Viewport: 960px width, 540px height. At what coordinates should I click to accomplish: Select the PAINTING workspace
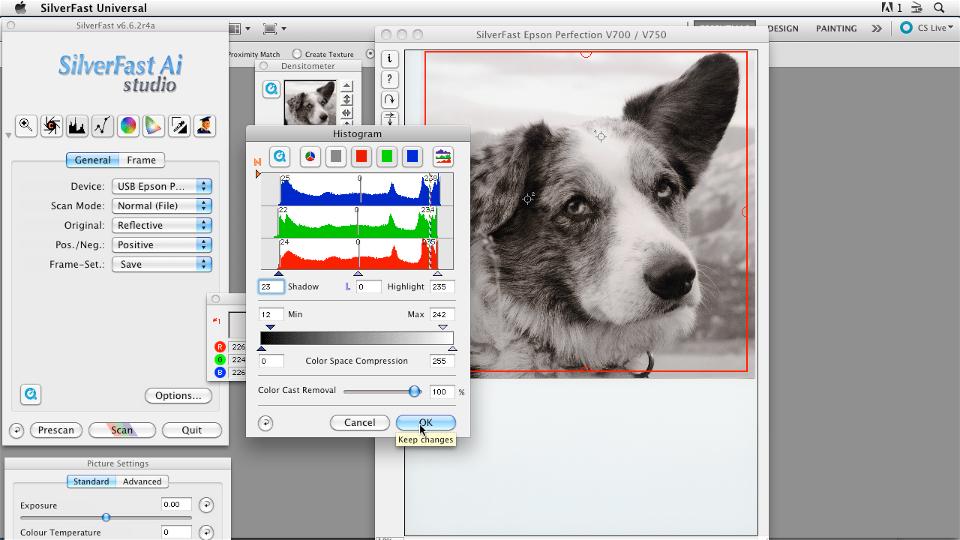pyautogui.click(x=836, y=28)
